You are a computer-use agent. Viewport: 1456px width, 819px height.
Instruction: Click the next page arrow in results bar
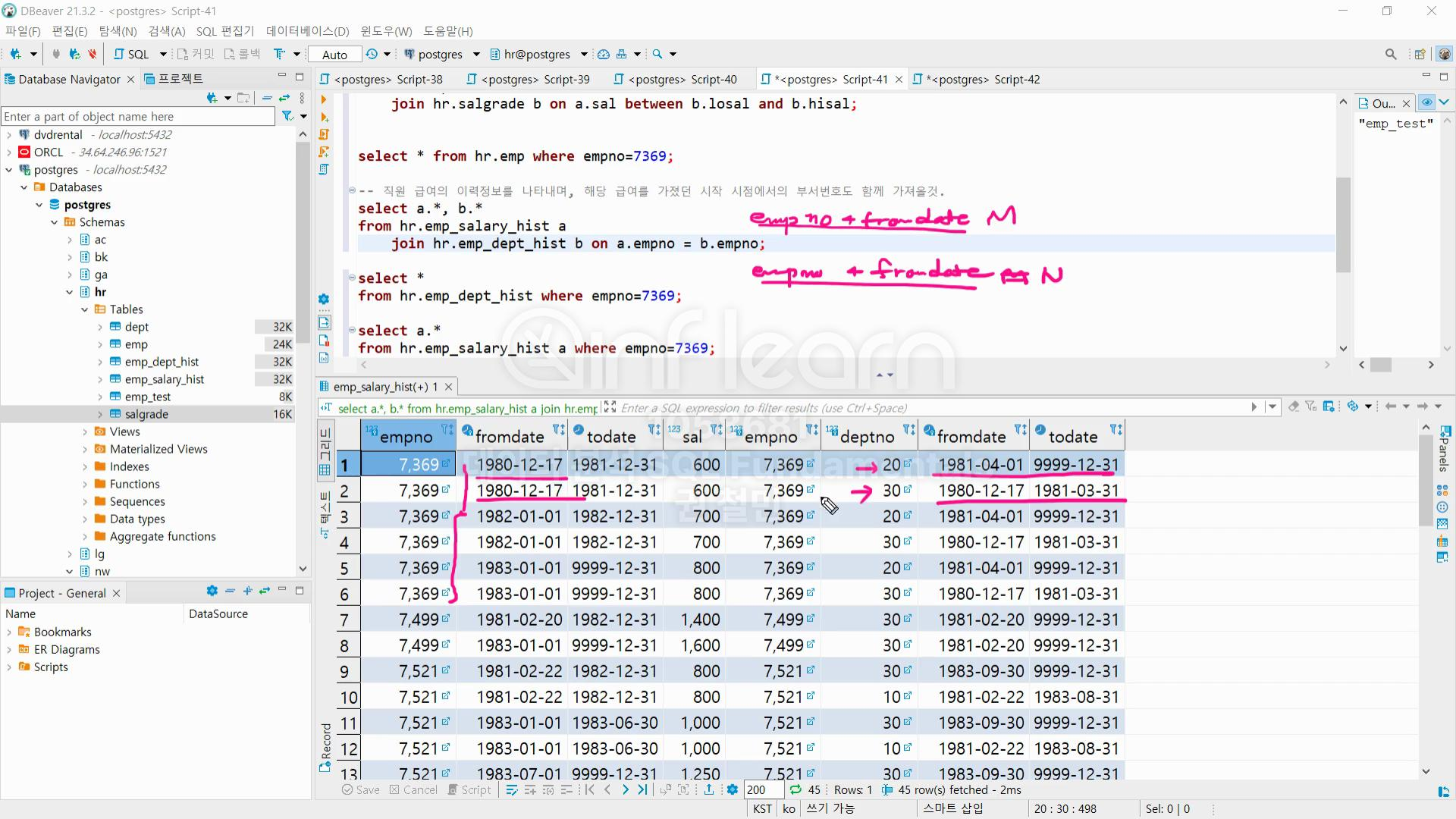[x=625, y=789]
